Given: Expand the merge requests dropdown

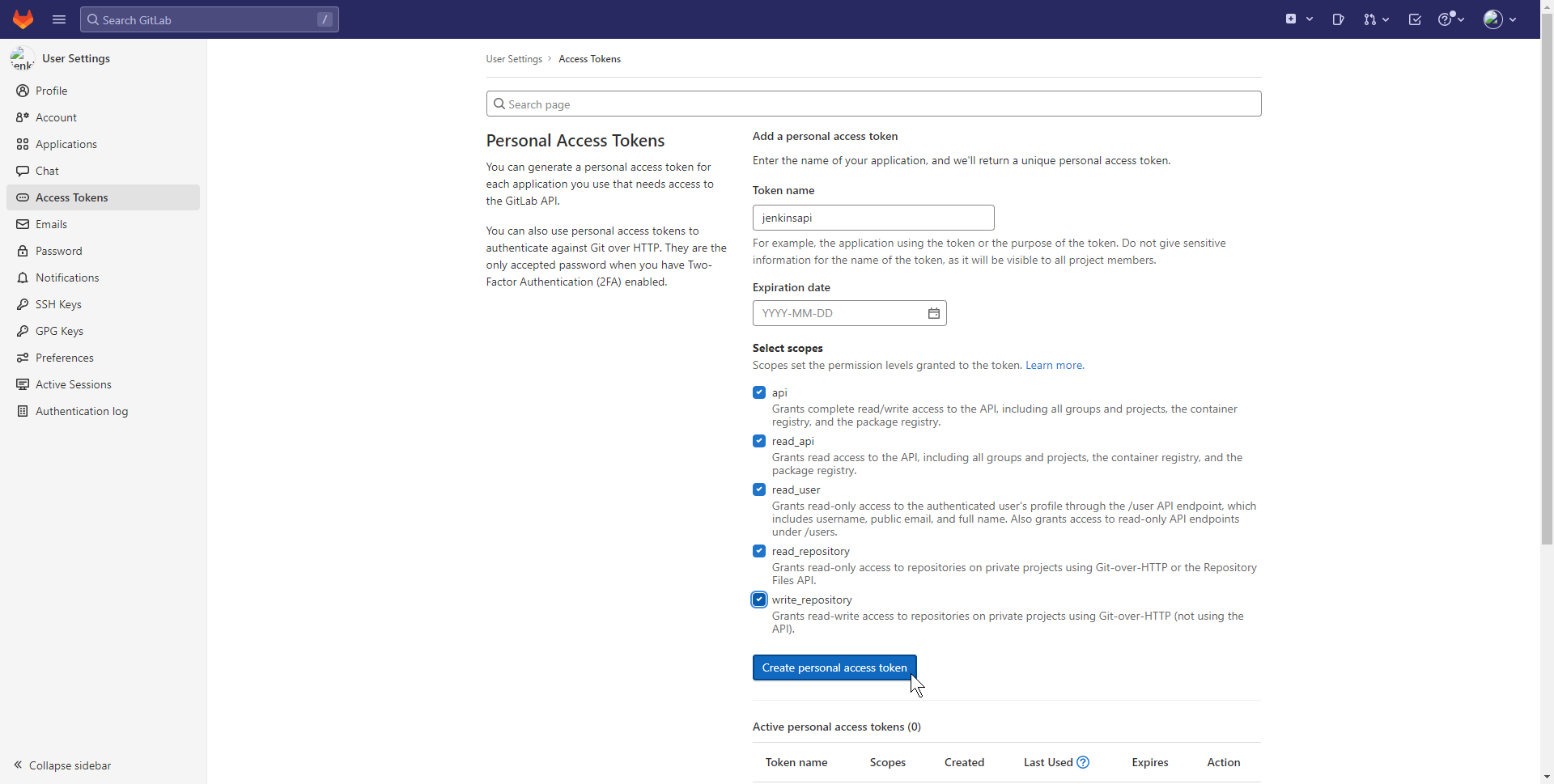Looking at the screenshot, I should coord(1376,19).
